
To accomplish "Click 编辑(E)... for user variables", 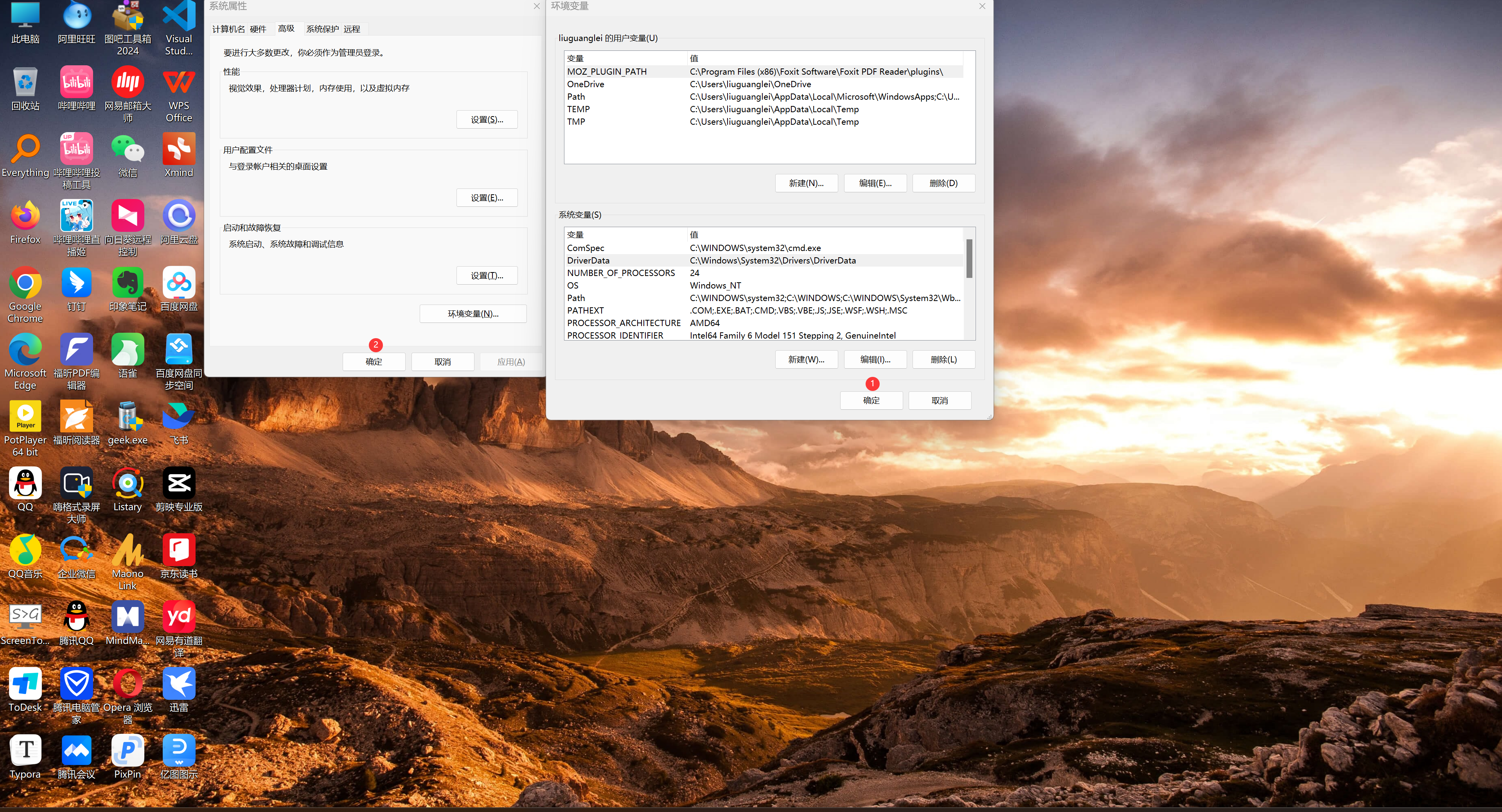I will click(x=875, y=183).
